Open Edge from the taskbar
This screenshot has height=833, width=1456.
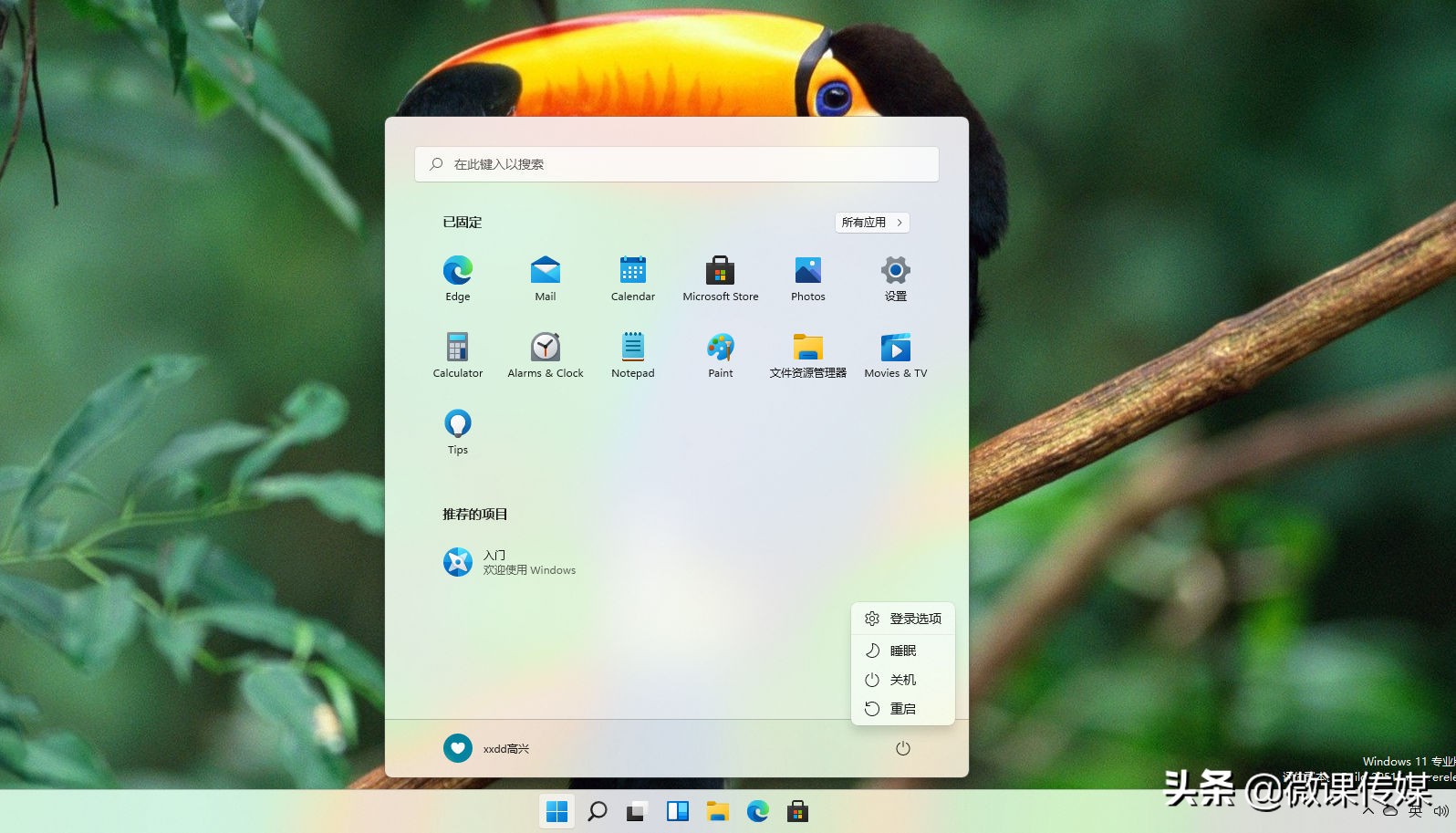[758, 811]
